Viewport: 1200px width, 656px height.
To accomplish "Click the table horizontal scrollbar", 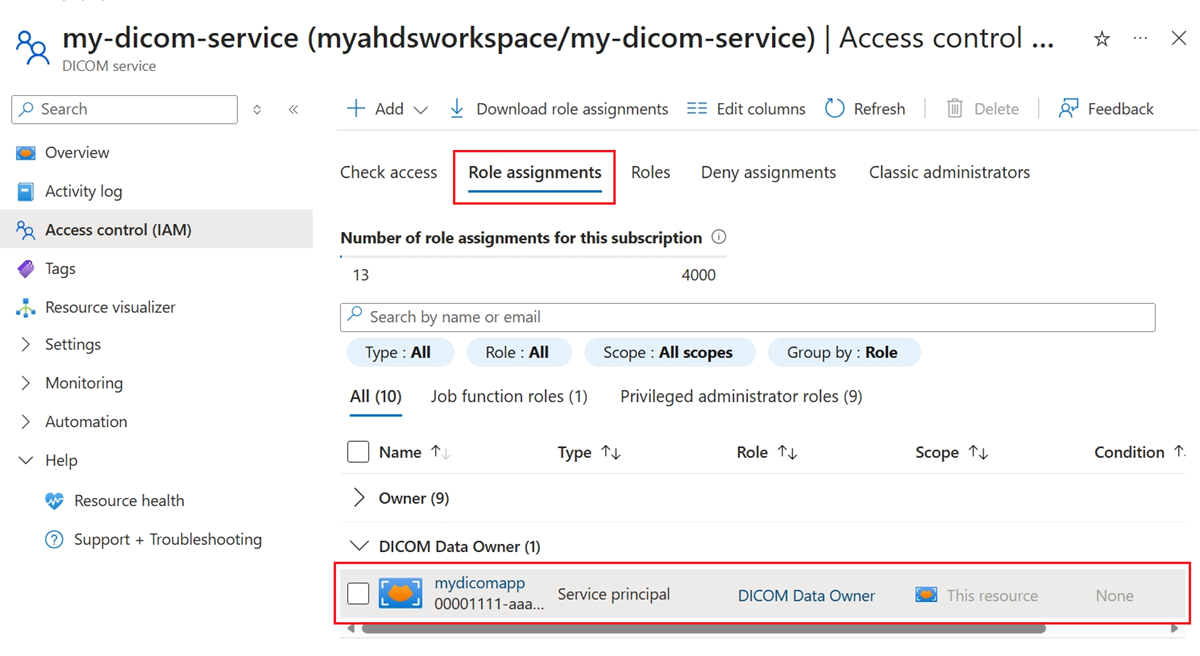I will coord(704,629).
